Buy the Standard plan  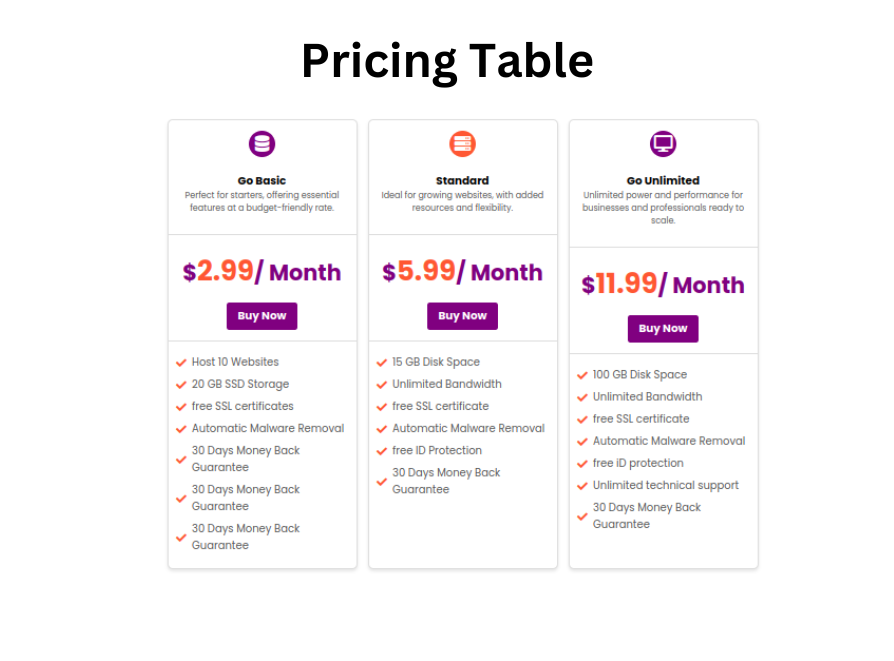(462, 316)
